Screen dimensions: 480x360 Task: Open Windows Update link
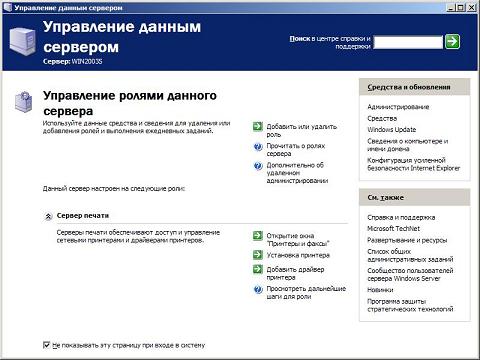(392, 129)
